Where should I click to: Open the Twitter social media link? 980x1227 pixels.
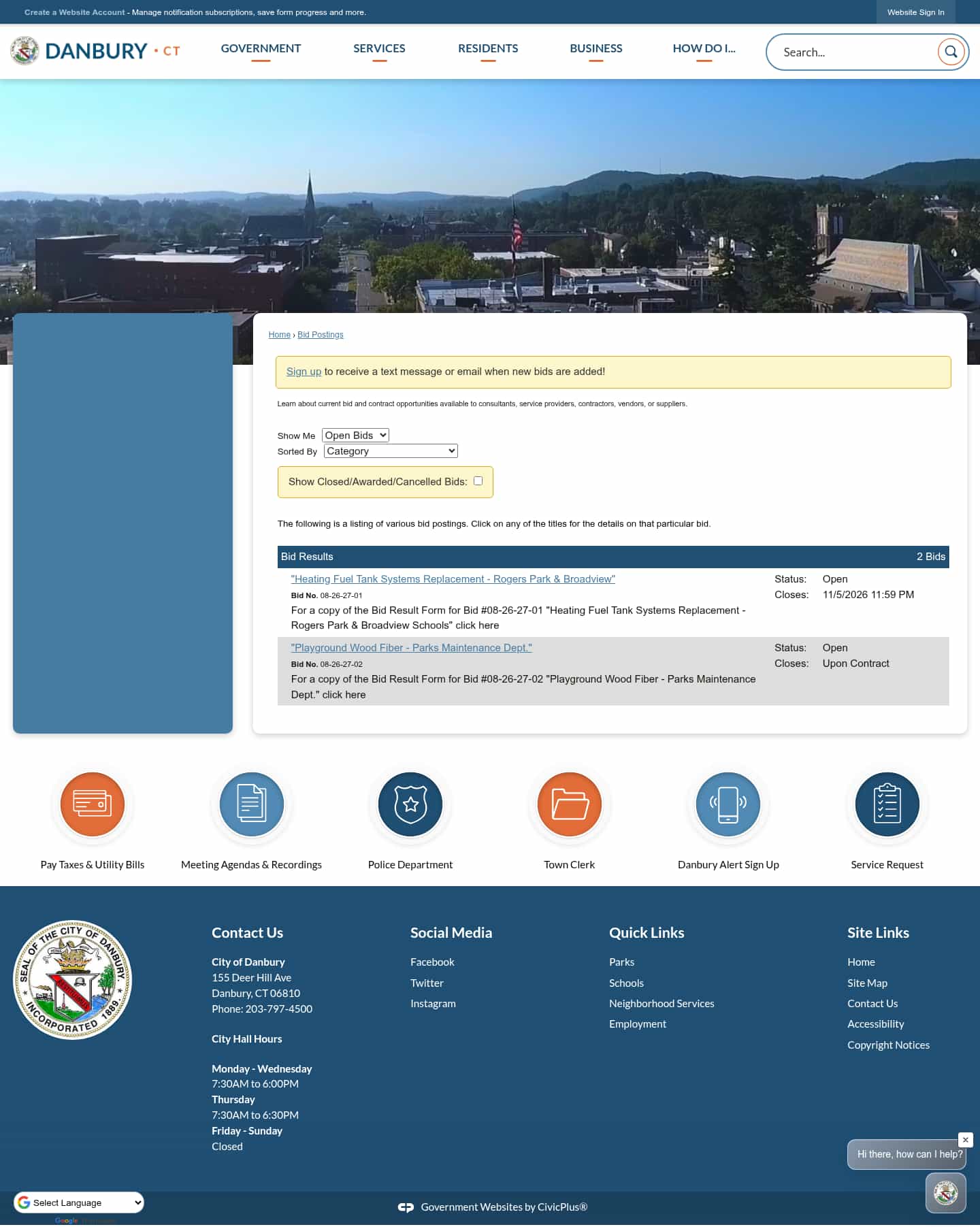(x=427, y=983)
